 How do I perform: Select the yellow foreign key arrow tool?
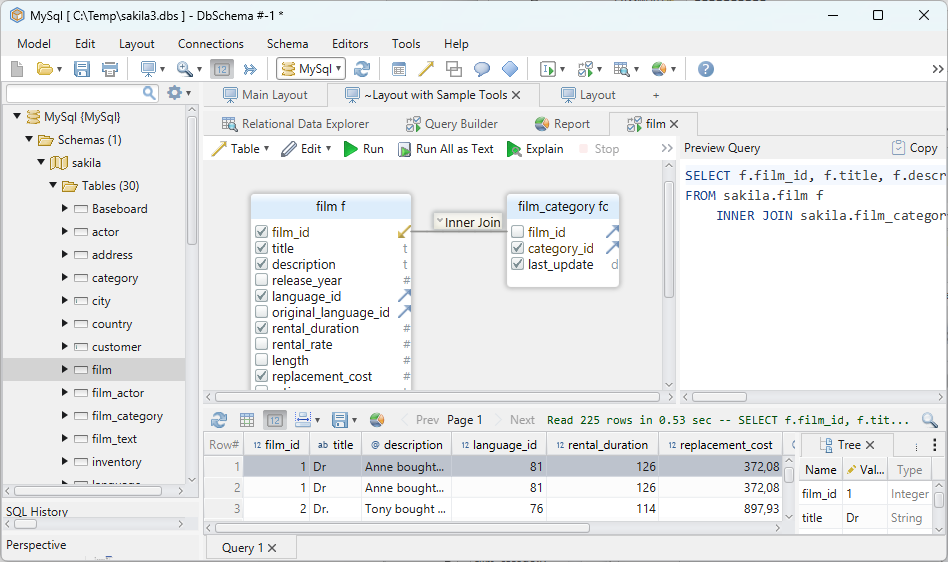[x=426, y=69]
